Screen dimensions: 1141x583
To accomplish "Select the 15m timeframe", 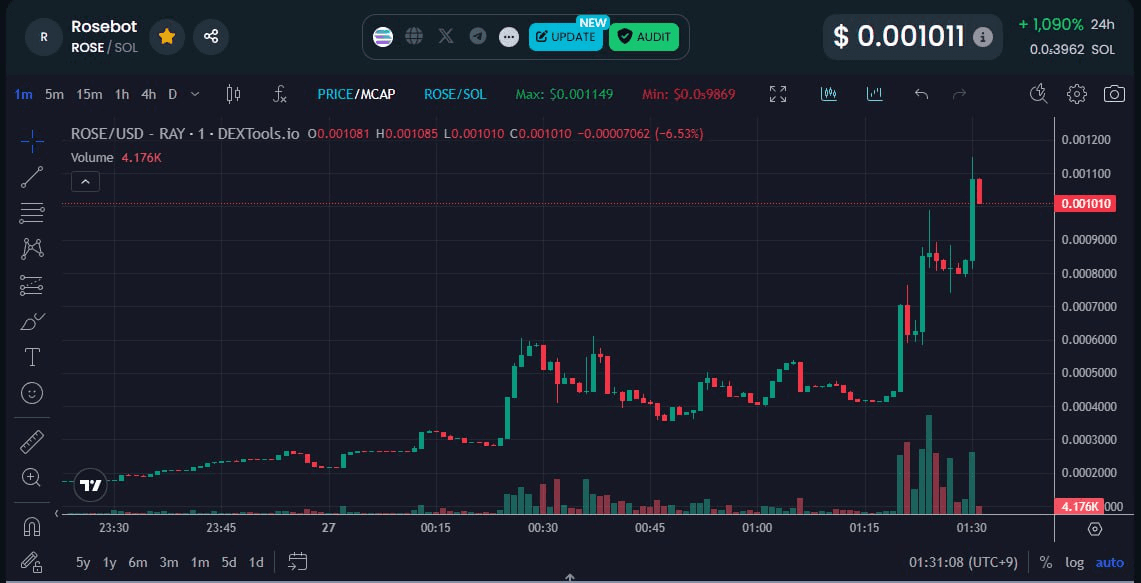I will 89,94.
